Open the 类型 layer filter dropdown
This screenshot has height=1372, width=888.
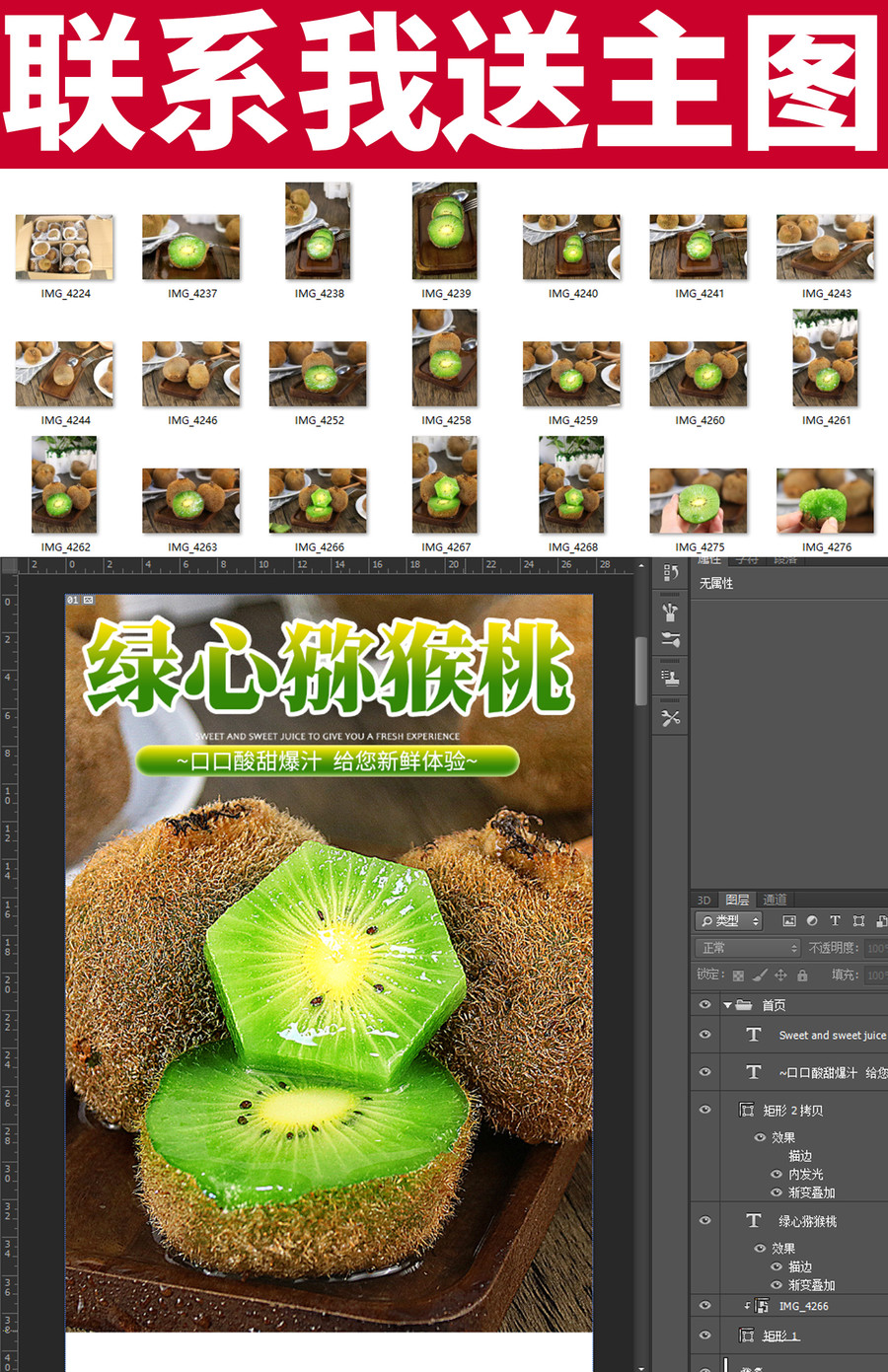click(x=729, y=921)
